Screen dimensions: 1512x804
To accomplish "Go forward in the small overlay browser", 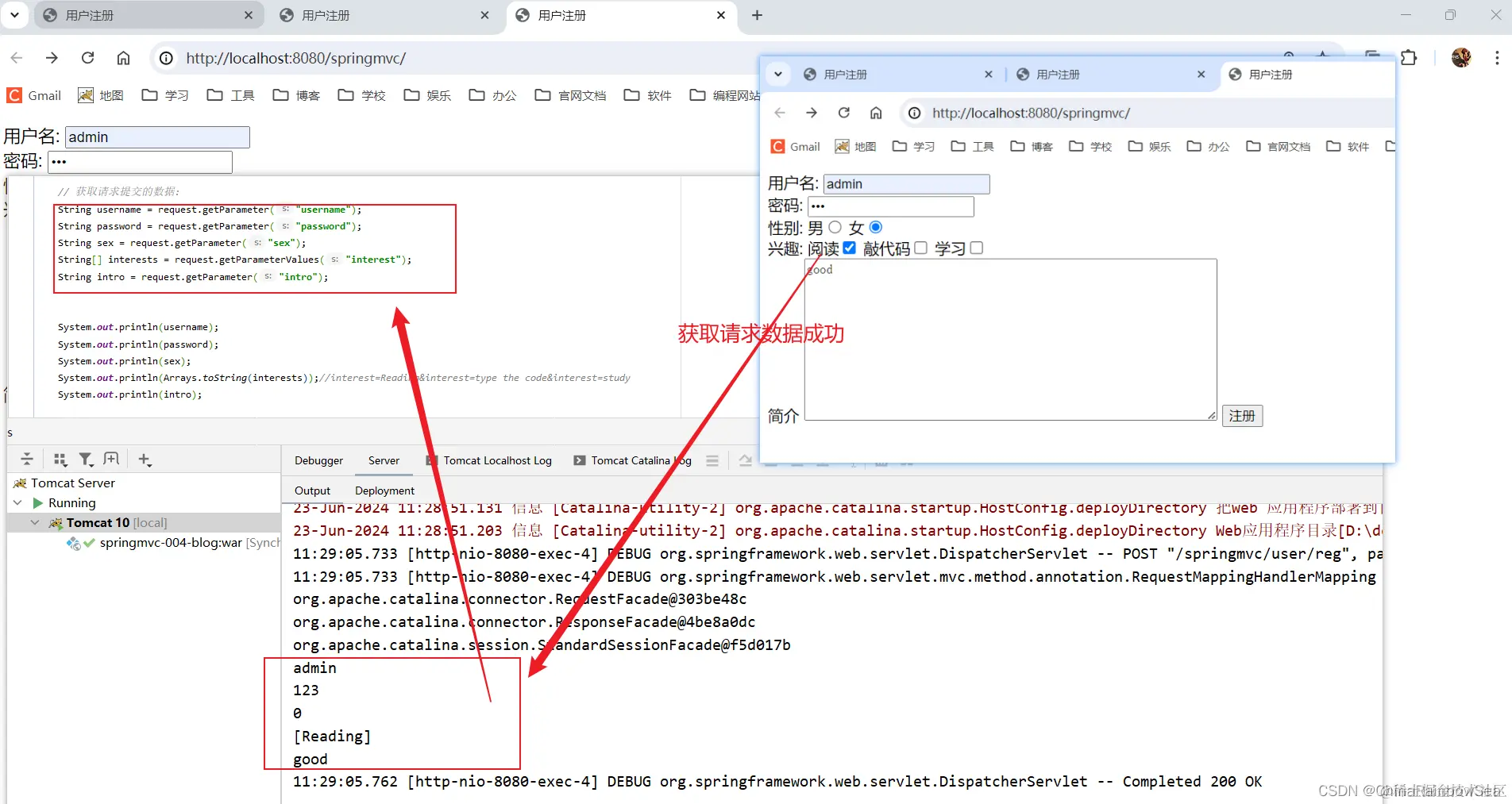I will tap(812, 113).
